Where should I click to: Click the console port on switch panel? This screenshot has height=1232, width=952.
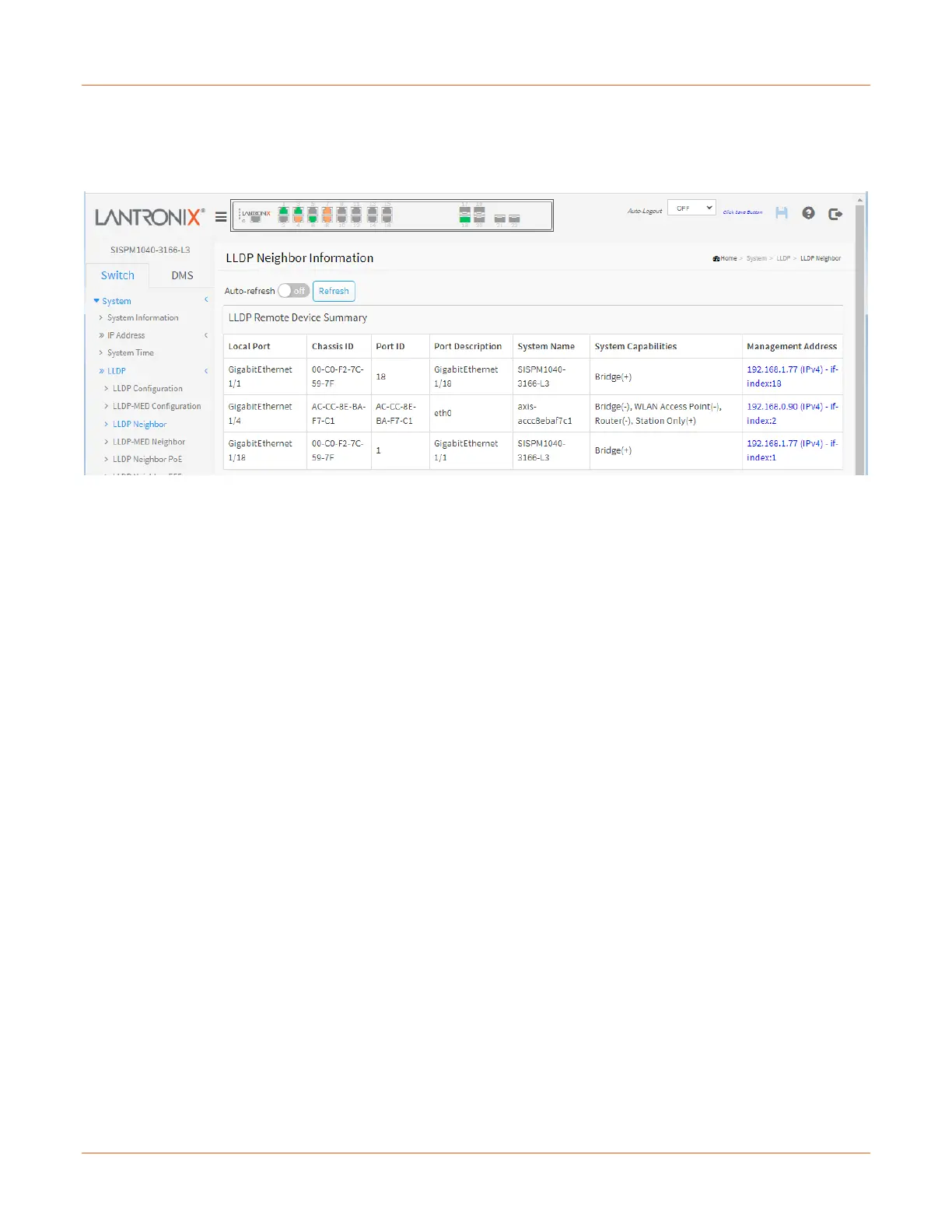click(x=255, y=219)
